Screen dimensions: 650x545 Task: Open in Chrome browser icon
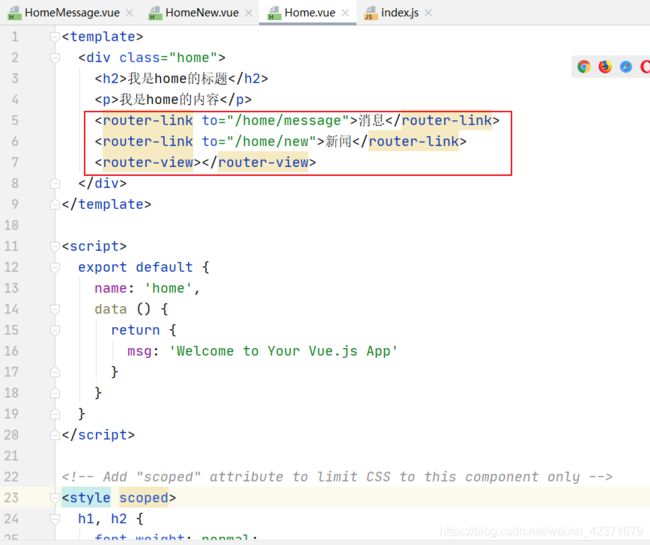584,67
